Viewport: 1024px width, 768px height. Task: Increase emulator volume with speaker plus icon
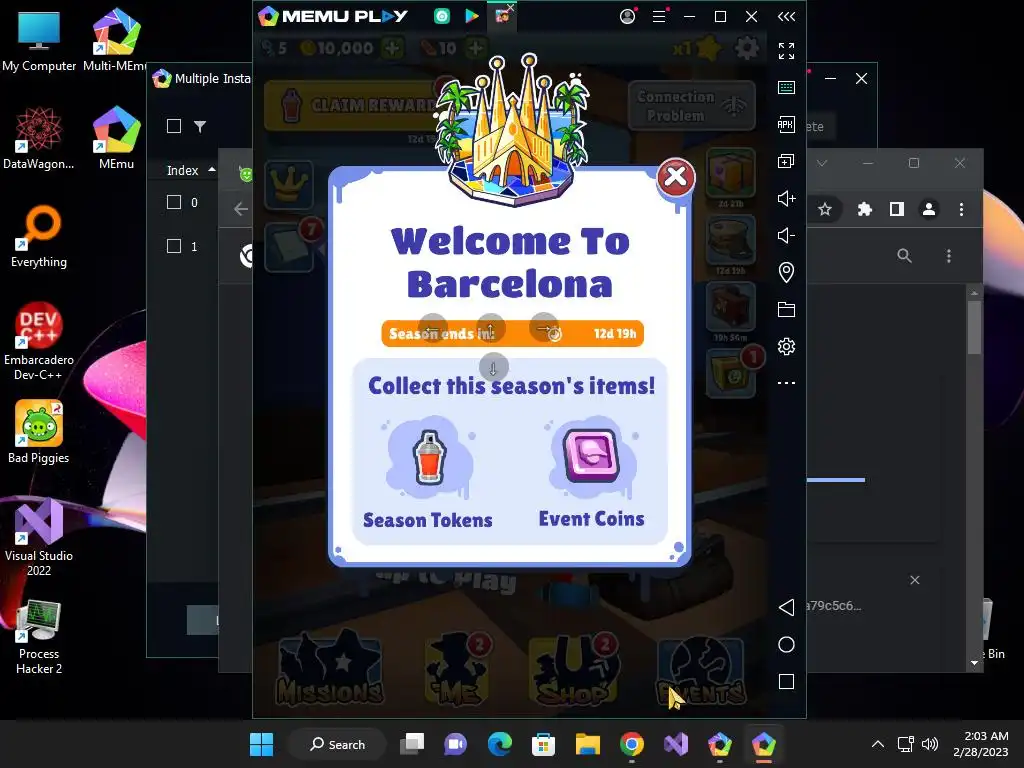(x=786, y=199)
